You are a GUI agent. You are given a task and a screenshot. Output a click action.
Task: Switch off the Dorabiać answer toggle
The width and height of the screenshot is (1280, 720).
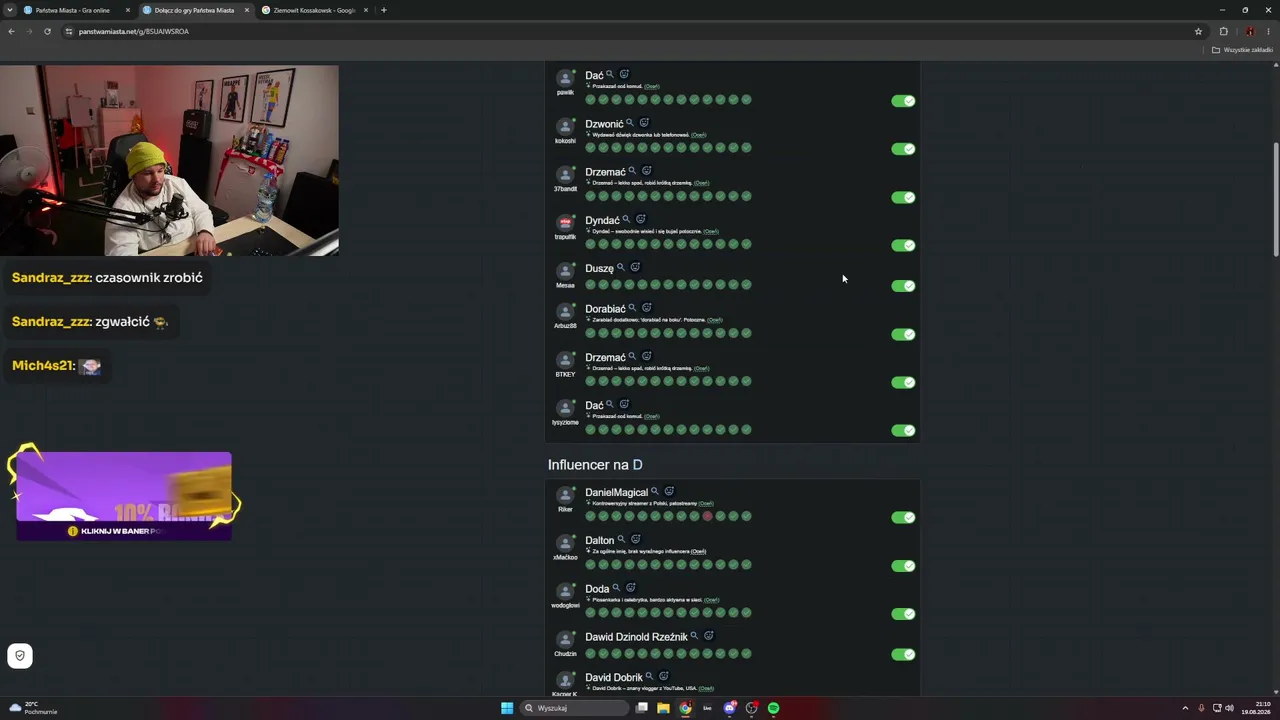click(x=903, y=334)
